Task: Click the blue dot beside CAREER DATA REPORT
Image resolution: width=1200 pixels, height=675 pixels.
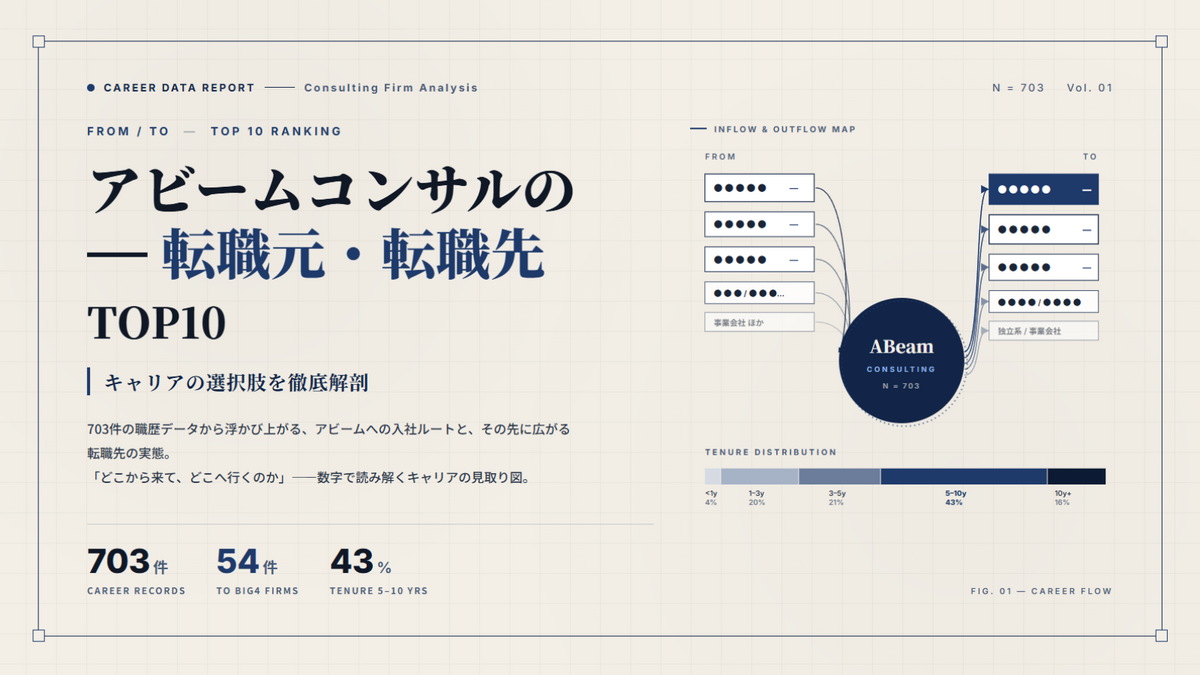Action: click(x=91, y=88)
